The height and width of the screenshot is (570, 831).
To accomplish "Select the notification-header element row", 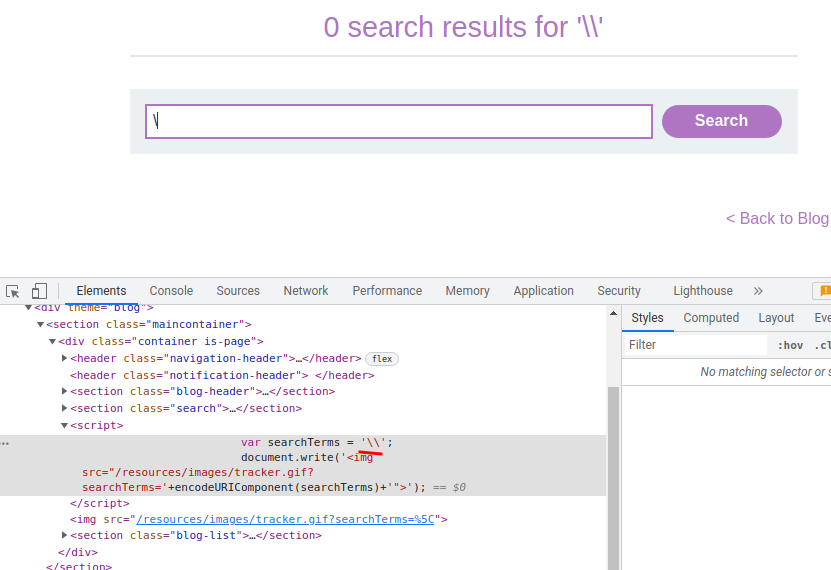I will pos(222,375).
